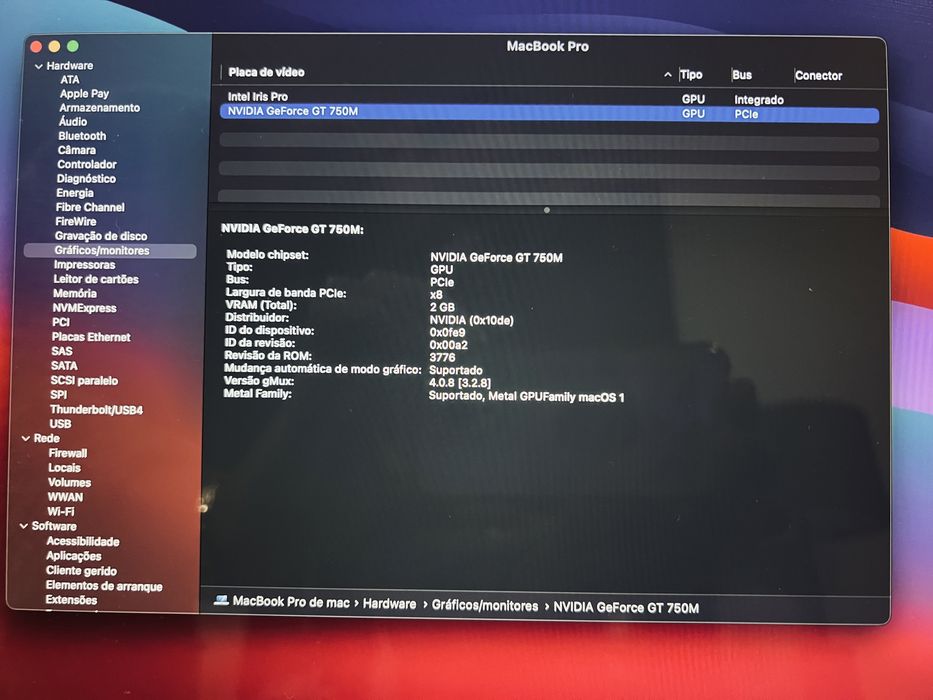The width and height of the screenshot is (933, 700).
Task: Select Elementos de arranque entry
Action: pyautogui.click(x=104, y=586)
